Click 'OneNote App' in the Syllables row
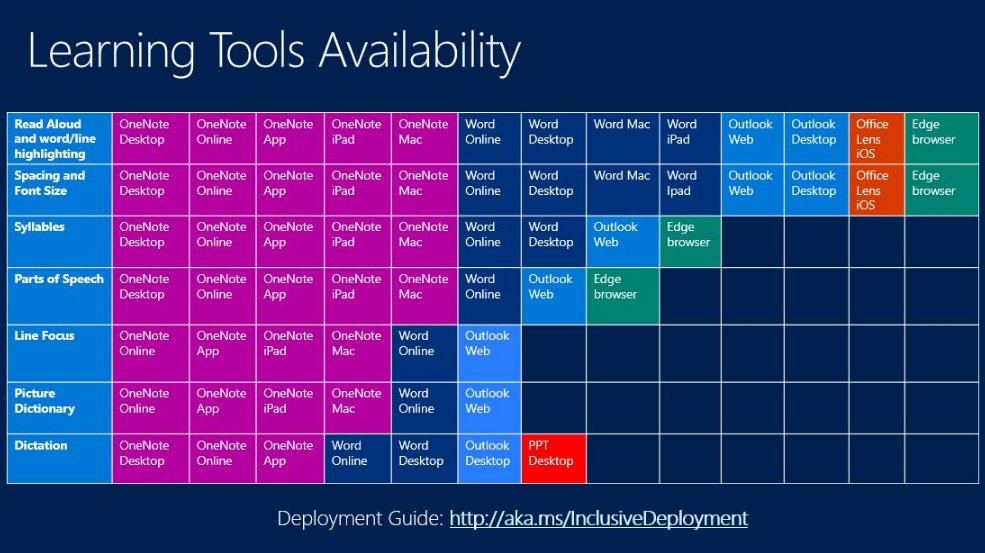 [290, 242]
